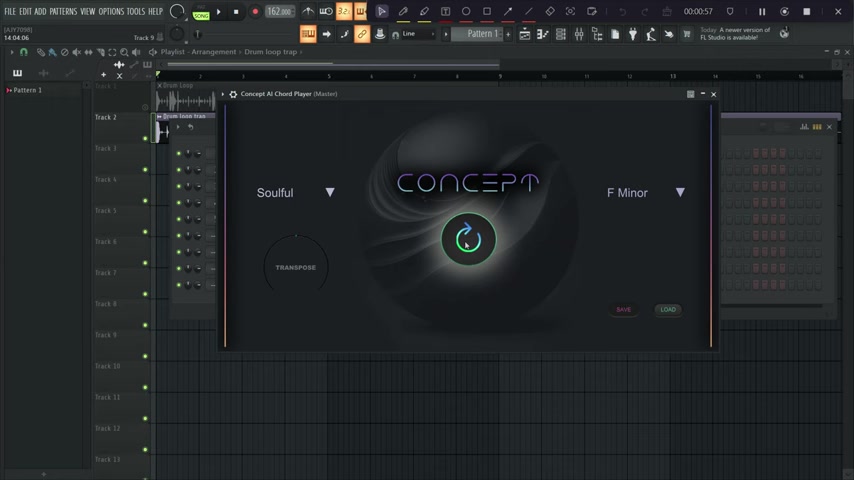This screenshot has height=480, width=854.
Task: Select the playlist Slice tool
Action: (100, 52)
